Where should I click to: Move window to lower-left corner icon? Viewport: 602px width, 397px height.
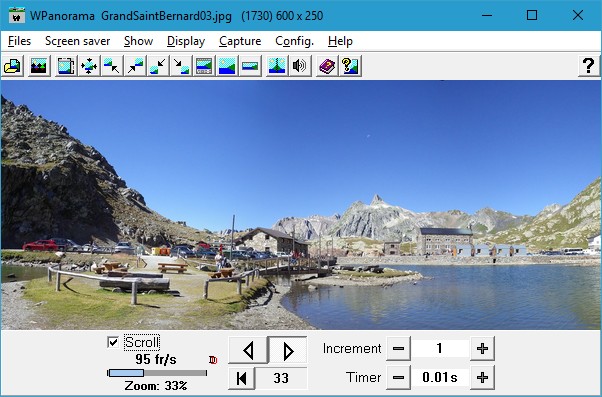[158, 66]
